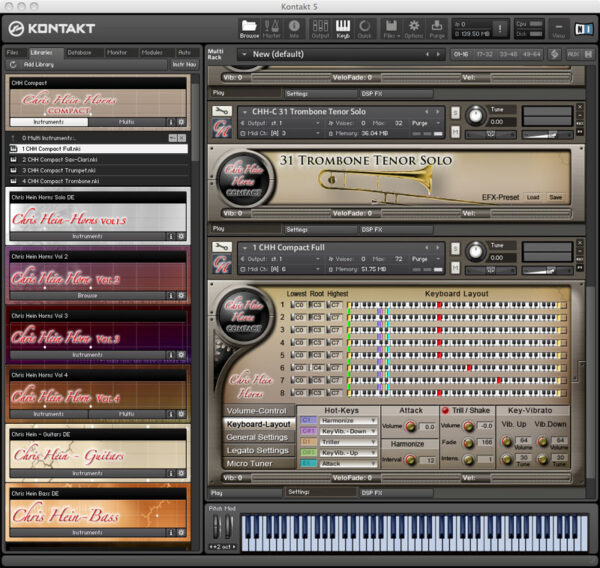Open the Output mixer icon

click(x=320, y=29)
